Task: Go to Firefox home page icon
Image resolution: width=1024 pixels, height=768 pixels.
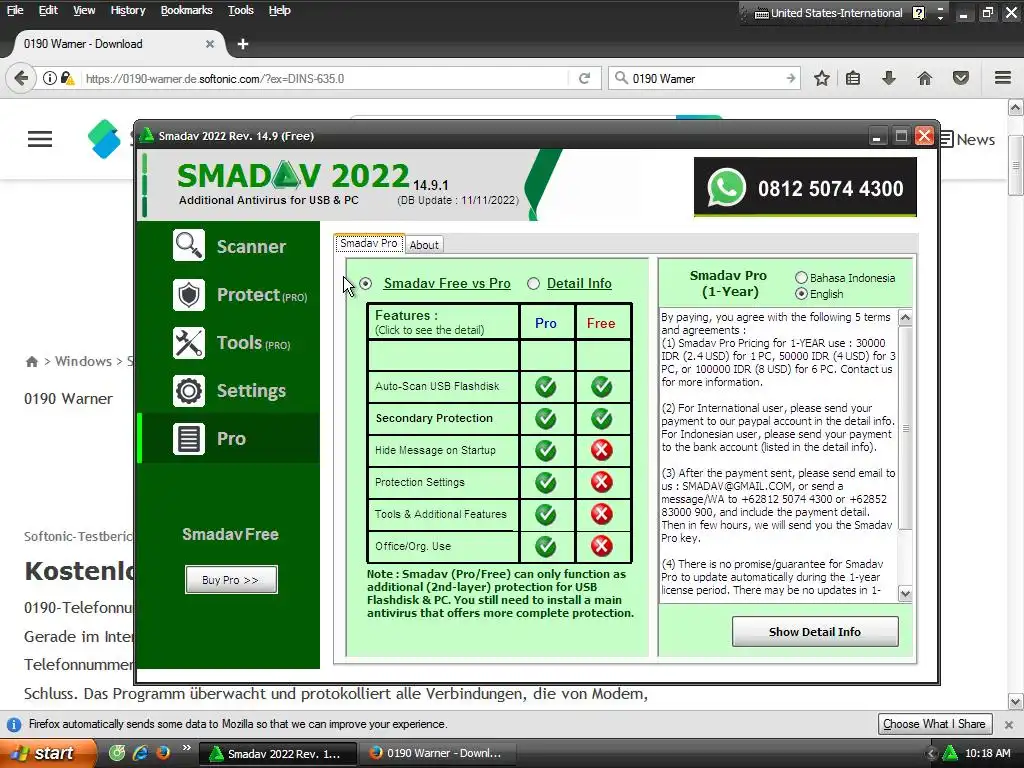Action: [925, 78]
